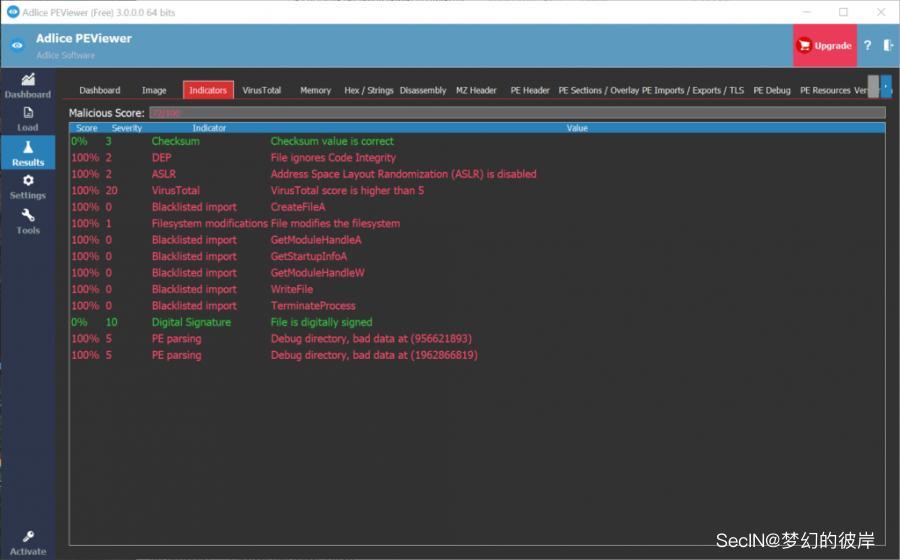Select the DEP indicator row
This screenshot has height=560, width=900.
coord(477,158)
